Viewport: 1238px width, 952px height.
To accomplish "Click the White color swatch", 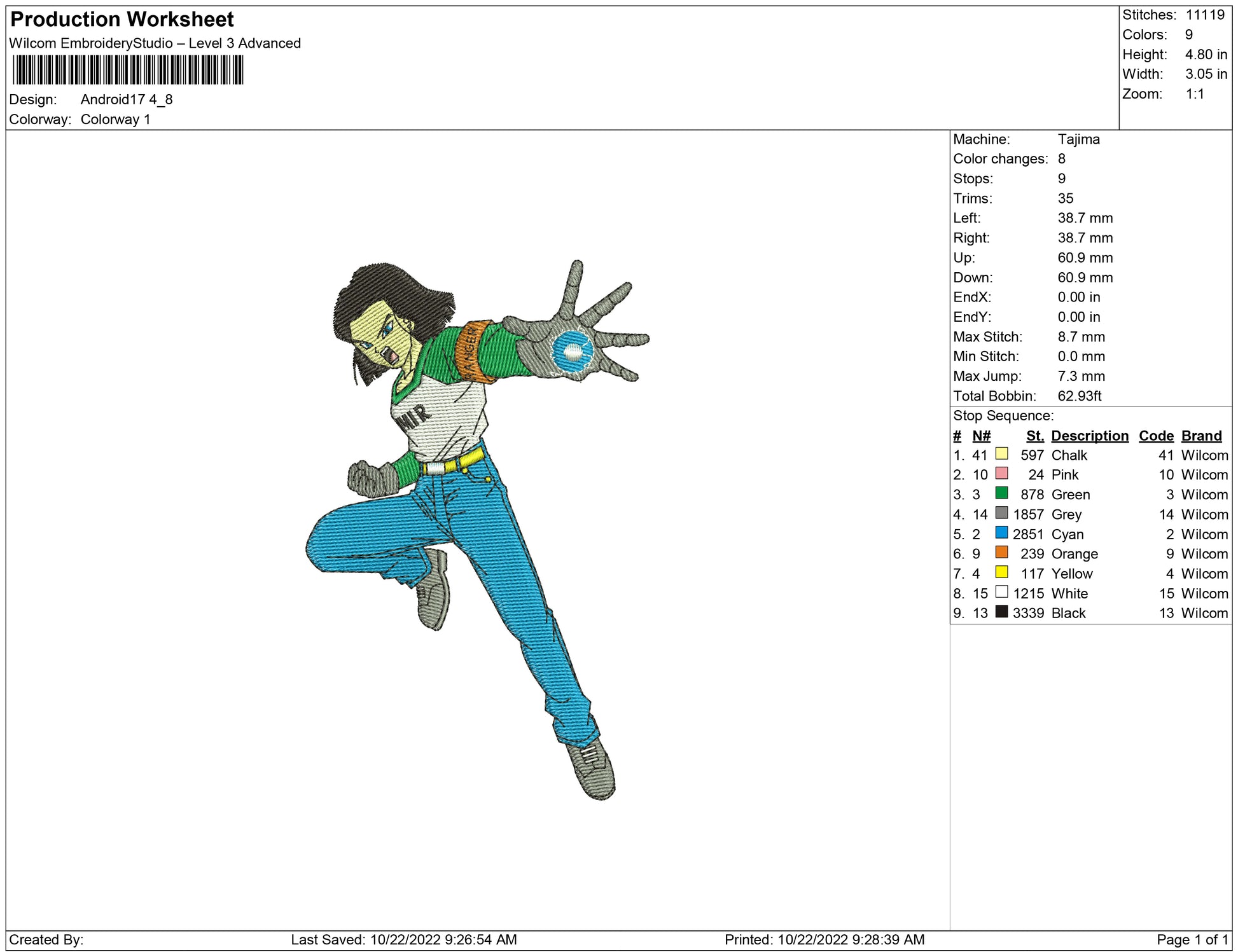I will click(1001, 592).
